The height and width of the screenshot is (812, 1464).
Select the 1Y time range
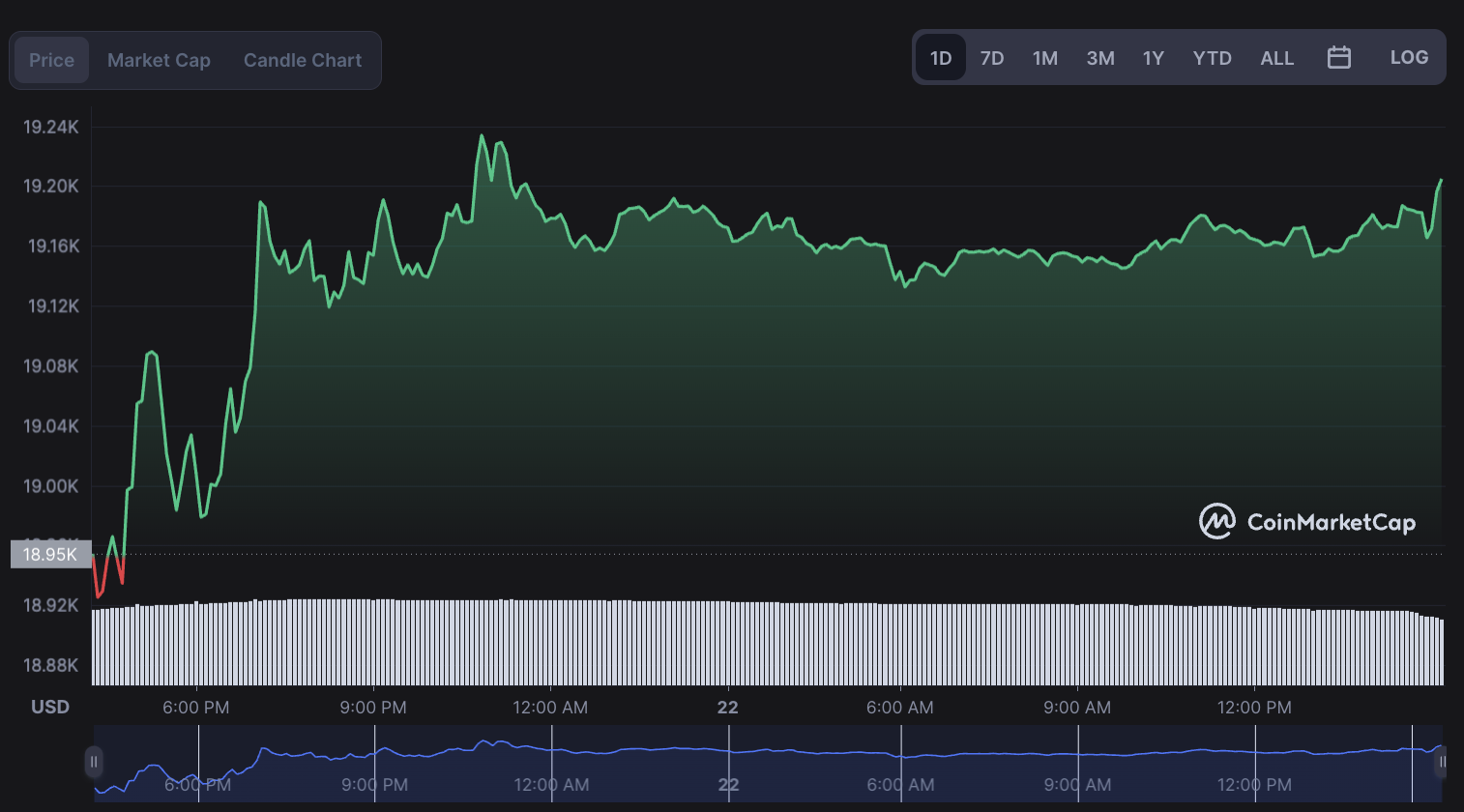1153,58
